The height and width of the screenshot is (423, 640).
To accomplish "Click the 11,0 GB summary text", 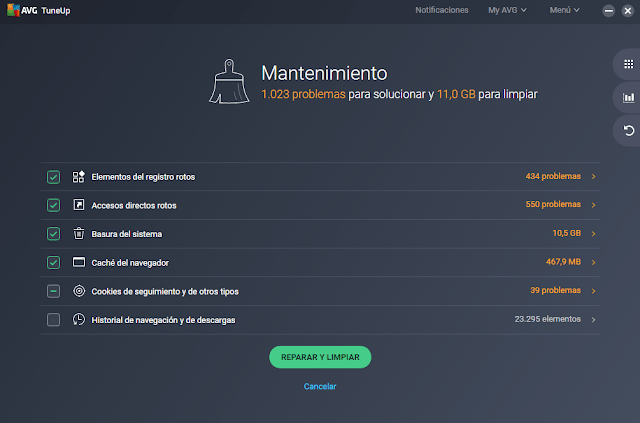I will pyautogui.click(x=456, y=94).
